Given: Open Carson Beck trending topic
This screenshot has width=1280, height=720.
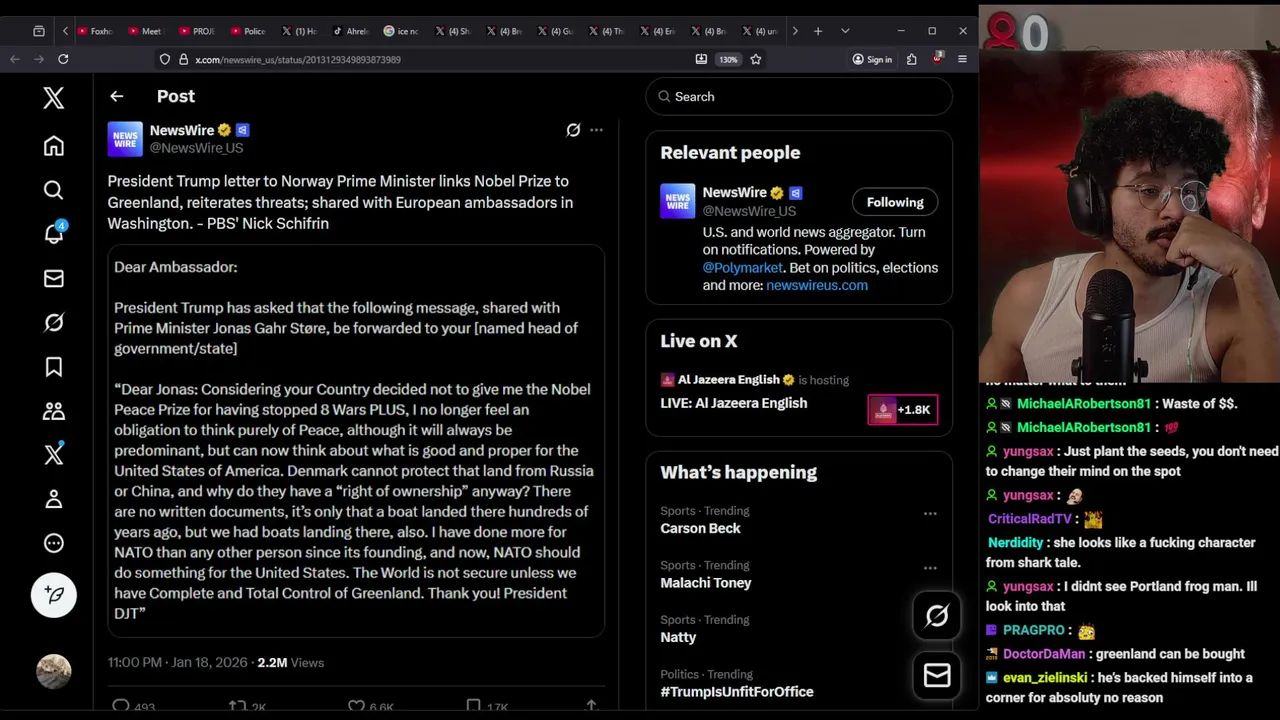Looking at the screenshot, I should (x=700, y=528).
